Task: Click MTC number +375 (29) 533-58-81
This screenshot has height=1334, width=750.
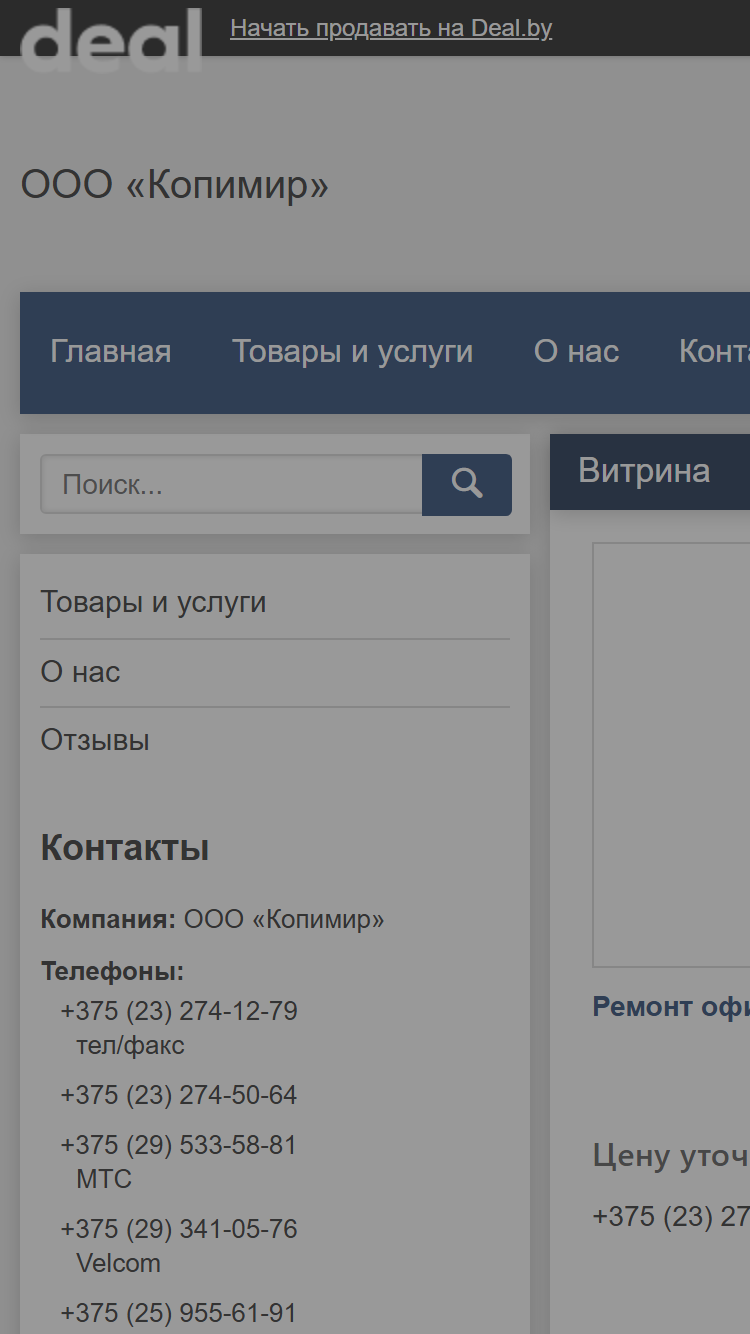Action: [x=179, y=1145]
